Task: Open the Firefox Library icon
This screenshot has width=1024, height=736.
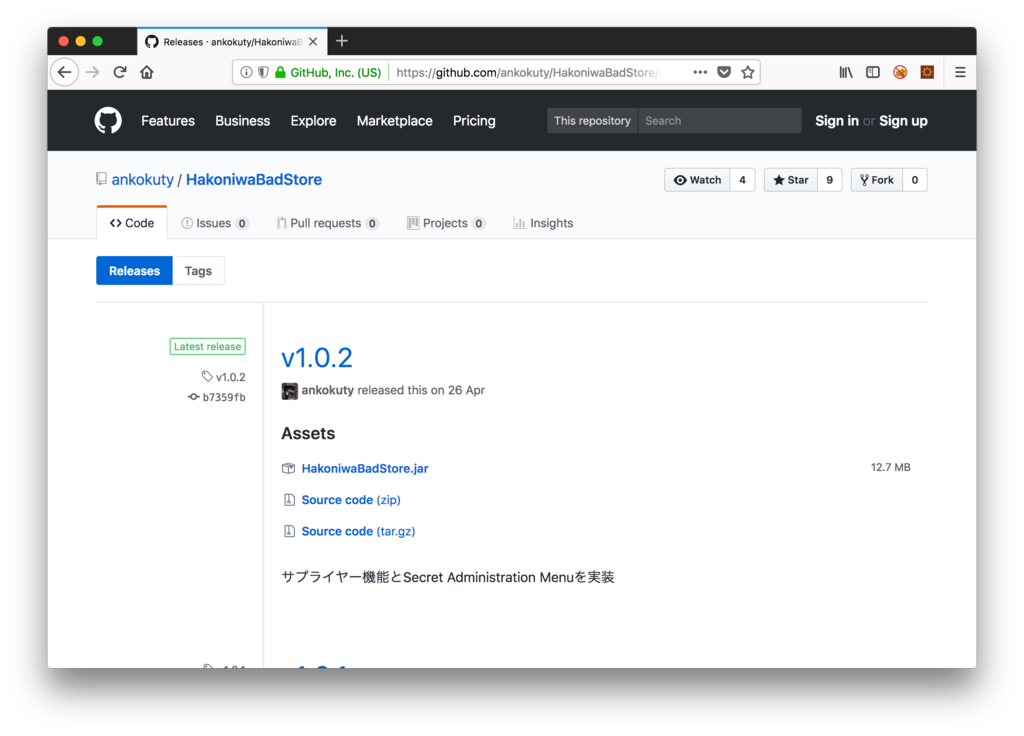Action: [x=846, y=72]
